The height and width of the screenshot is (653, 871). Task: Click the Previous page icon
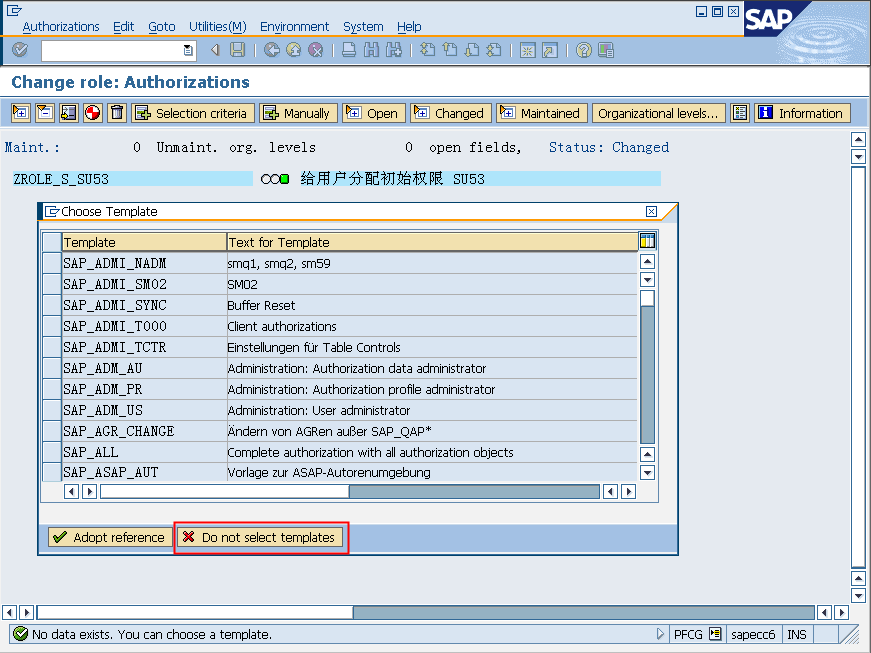point(449,50)
